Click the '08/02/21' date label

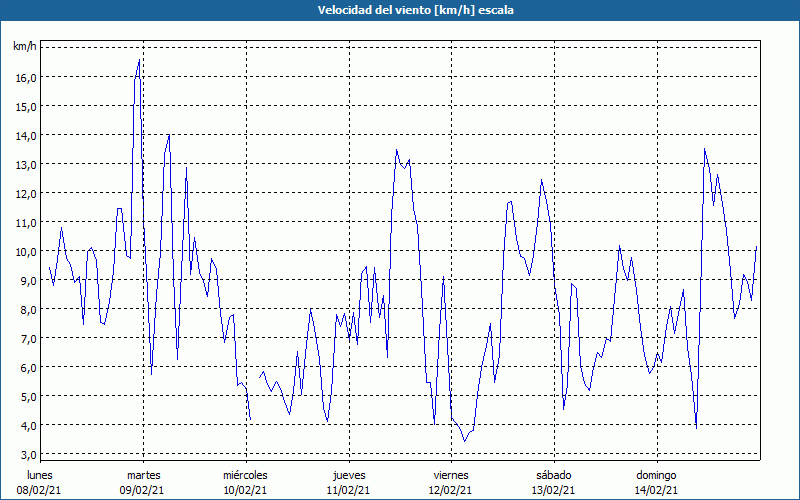pos(39,490)
